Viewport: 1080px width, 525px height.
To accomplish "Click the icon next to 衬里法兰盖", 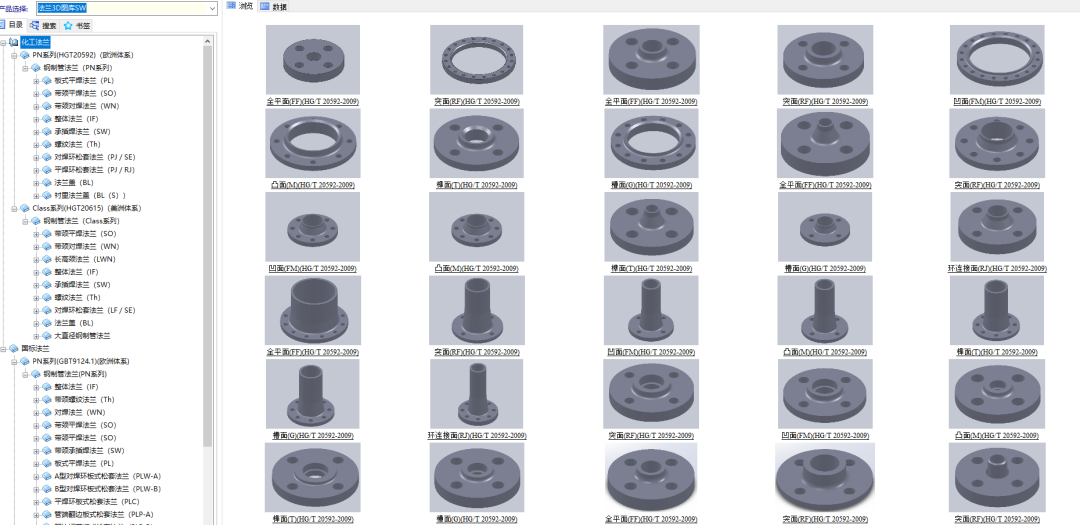I will pos(47,195).
